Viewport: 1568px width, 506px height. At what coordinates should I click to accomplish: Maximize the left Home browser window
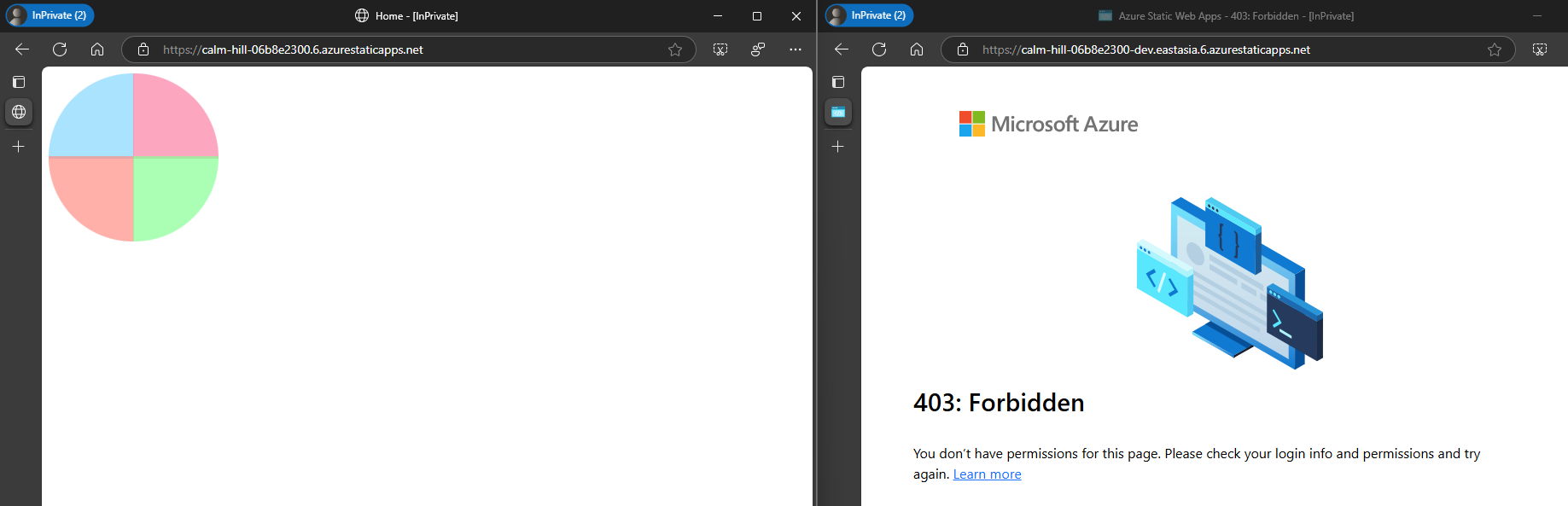tap(757, 15)
